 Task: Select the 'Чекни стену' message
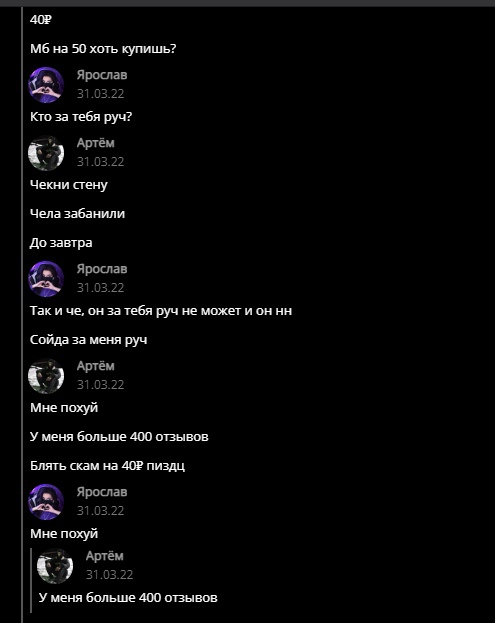click(69, 185)
